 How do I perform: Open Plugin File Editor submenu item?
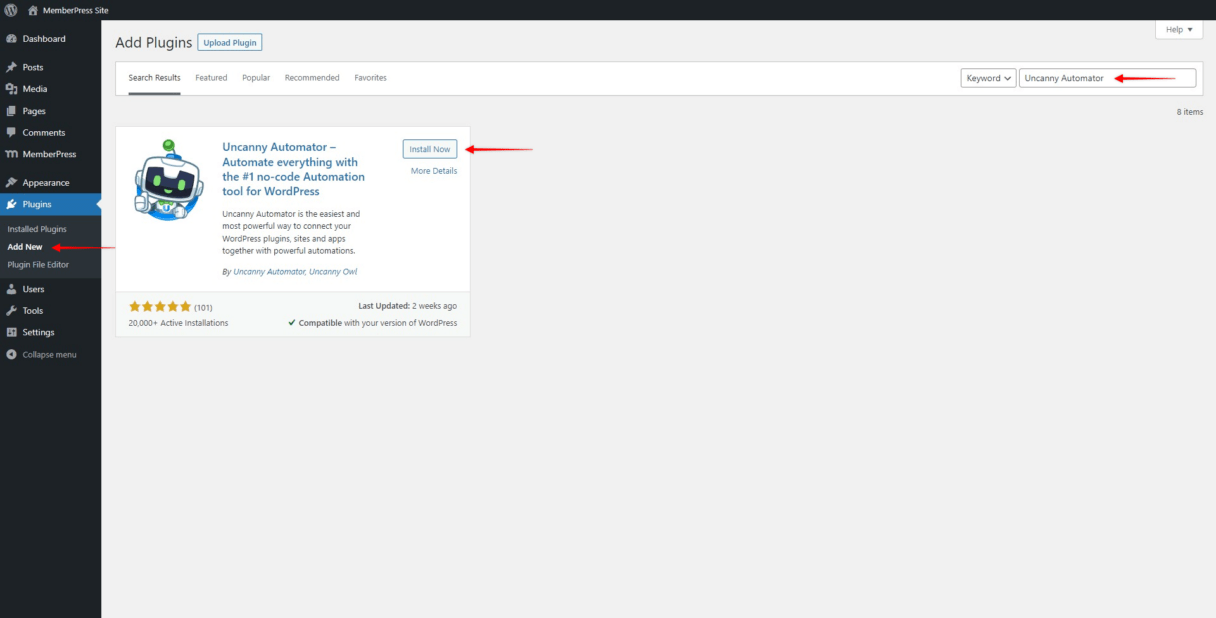pos(38,265)
